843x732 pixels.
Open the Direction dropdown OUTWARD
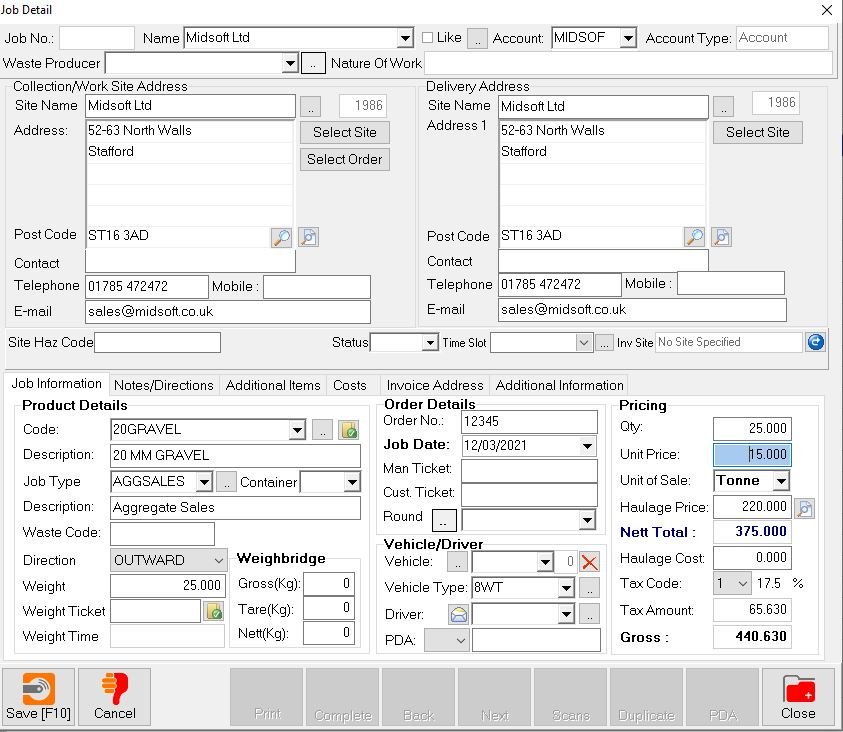coord(218,561)
